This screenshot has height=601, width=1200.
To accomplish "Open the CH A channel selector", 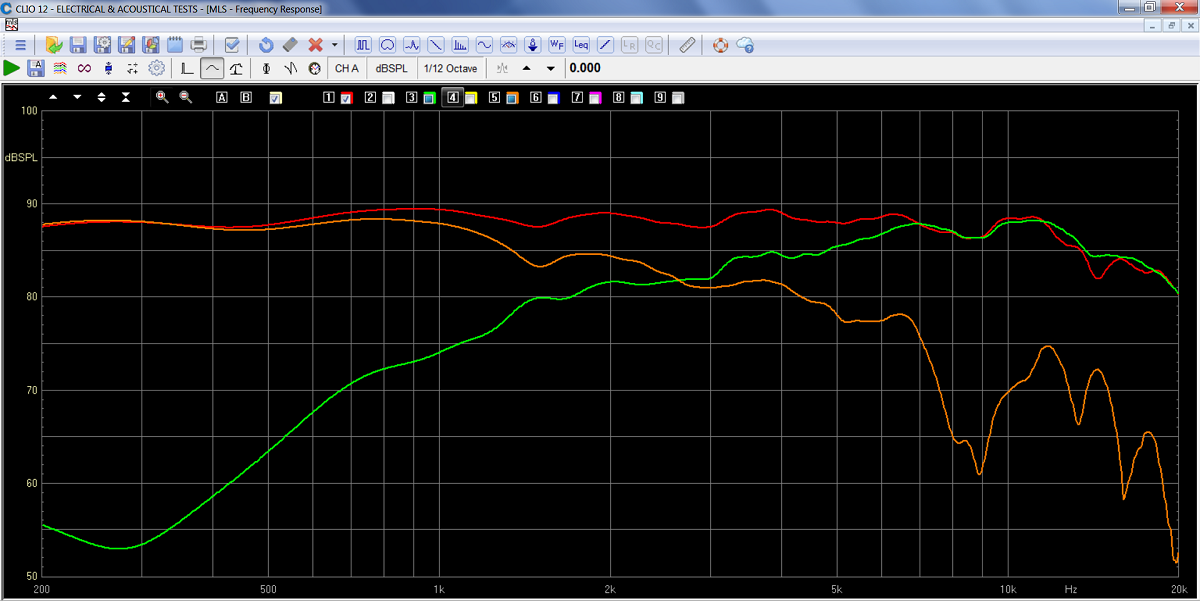I will [347, 68].
